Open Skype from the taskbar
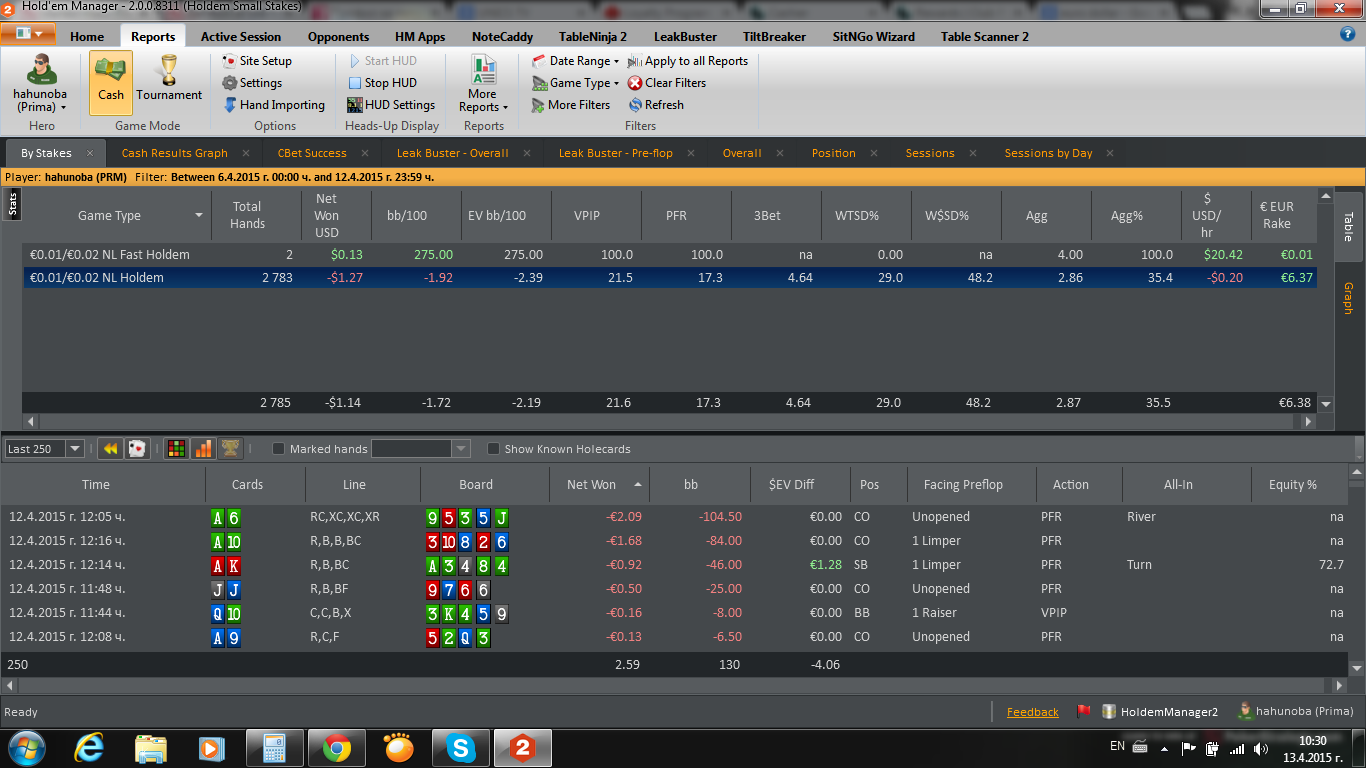Screen dimensions: 1366x768 pos(460,748)
